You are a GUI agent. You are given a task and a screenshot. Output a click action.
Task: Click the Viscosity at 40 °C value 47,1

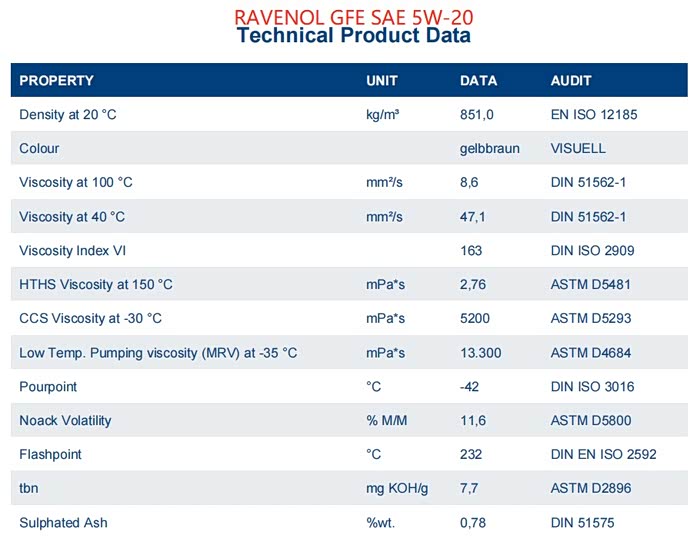[x=472, y=217]
